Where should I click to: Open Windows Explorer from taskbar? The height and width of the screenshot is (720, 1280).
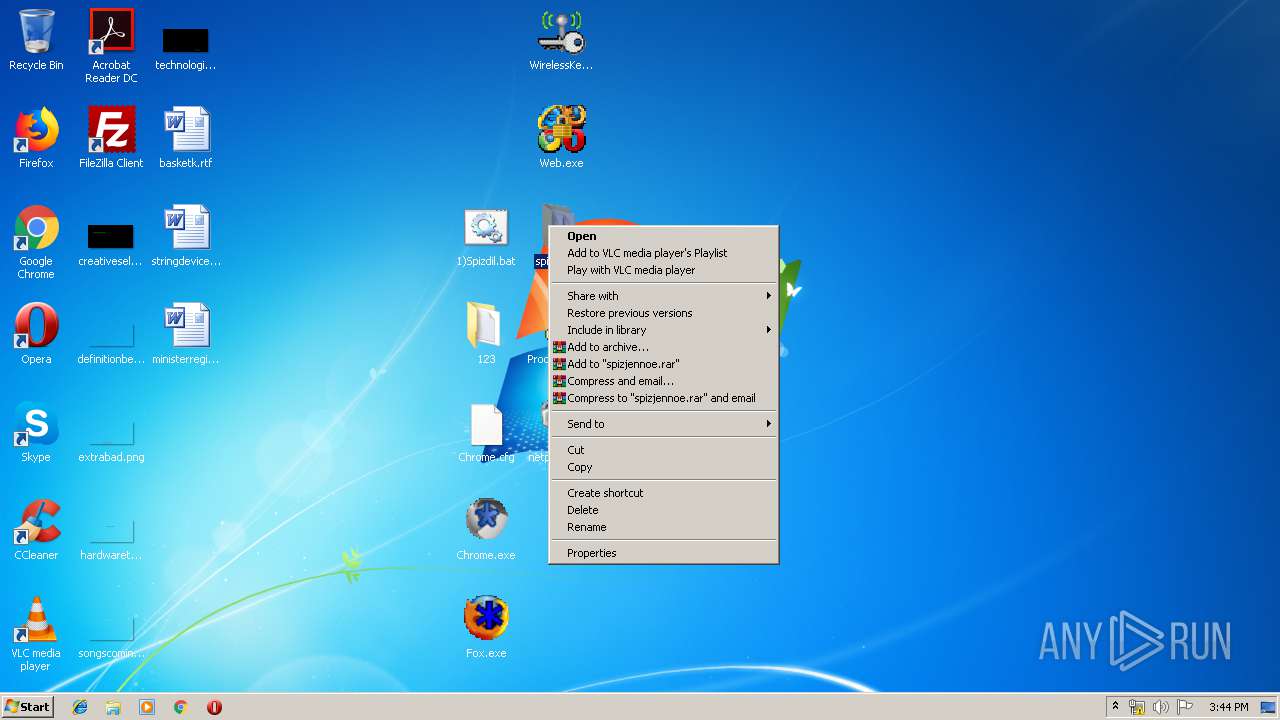(x=113, y=707)
